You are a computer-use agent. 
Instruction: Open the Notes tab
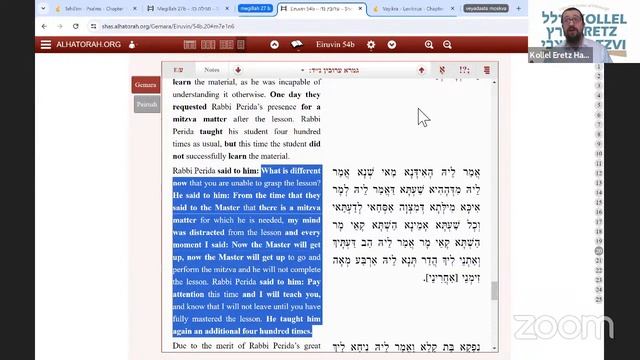(211, 70)
